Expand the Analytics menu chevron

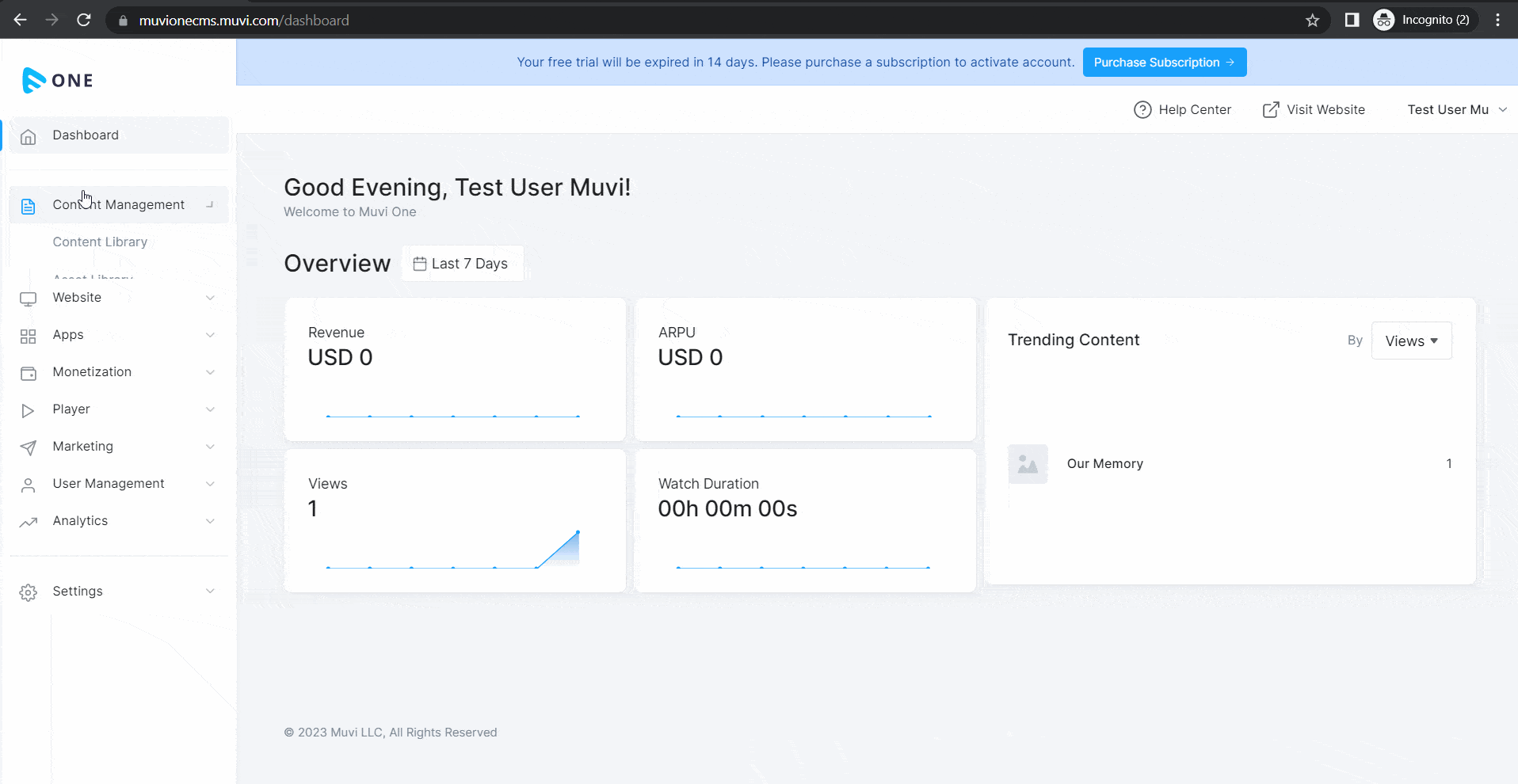(x=210, y=521)
